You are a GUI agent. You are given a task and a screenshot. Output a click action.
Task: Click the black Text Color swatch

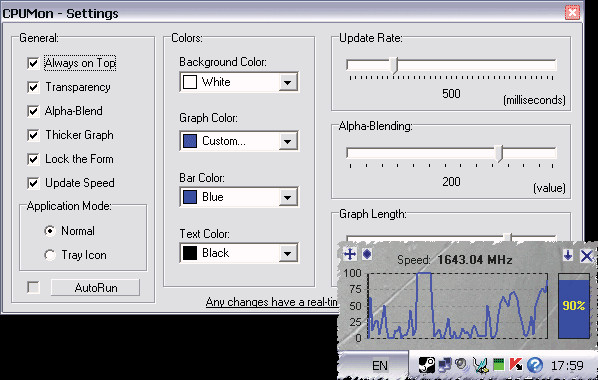click(190, 253)
